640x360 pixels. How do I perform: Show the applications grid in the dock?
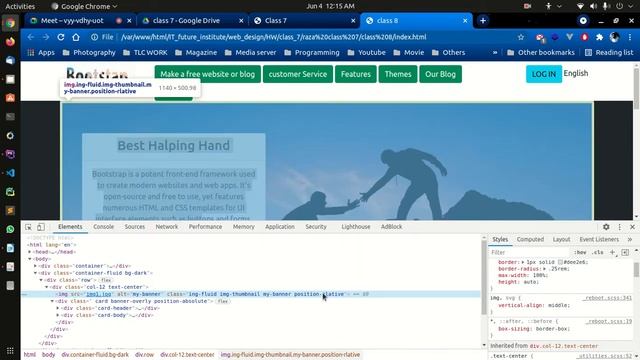point(10,351)
